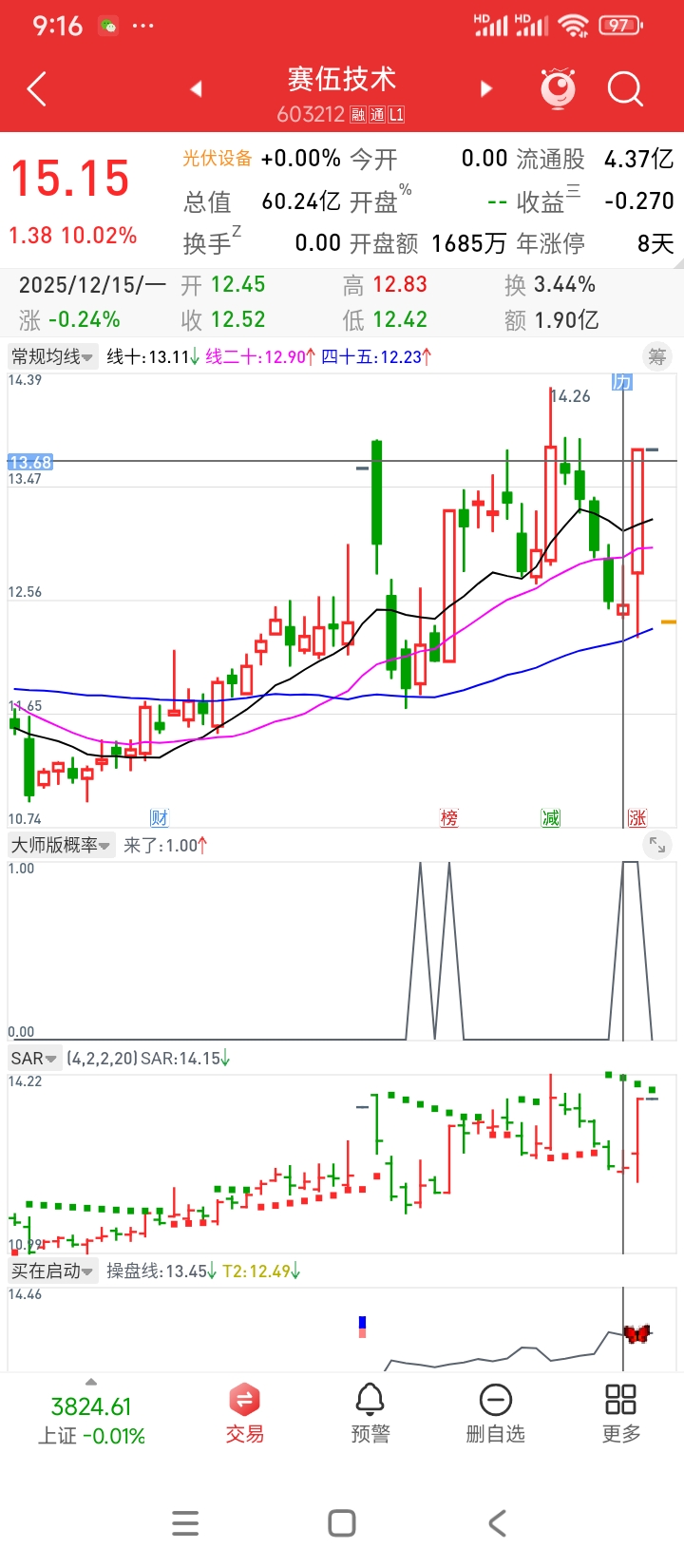Expand the 大师版概率 chart to fullscreen

(x=657, y=844)
